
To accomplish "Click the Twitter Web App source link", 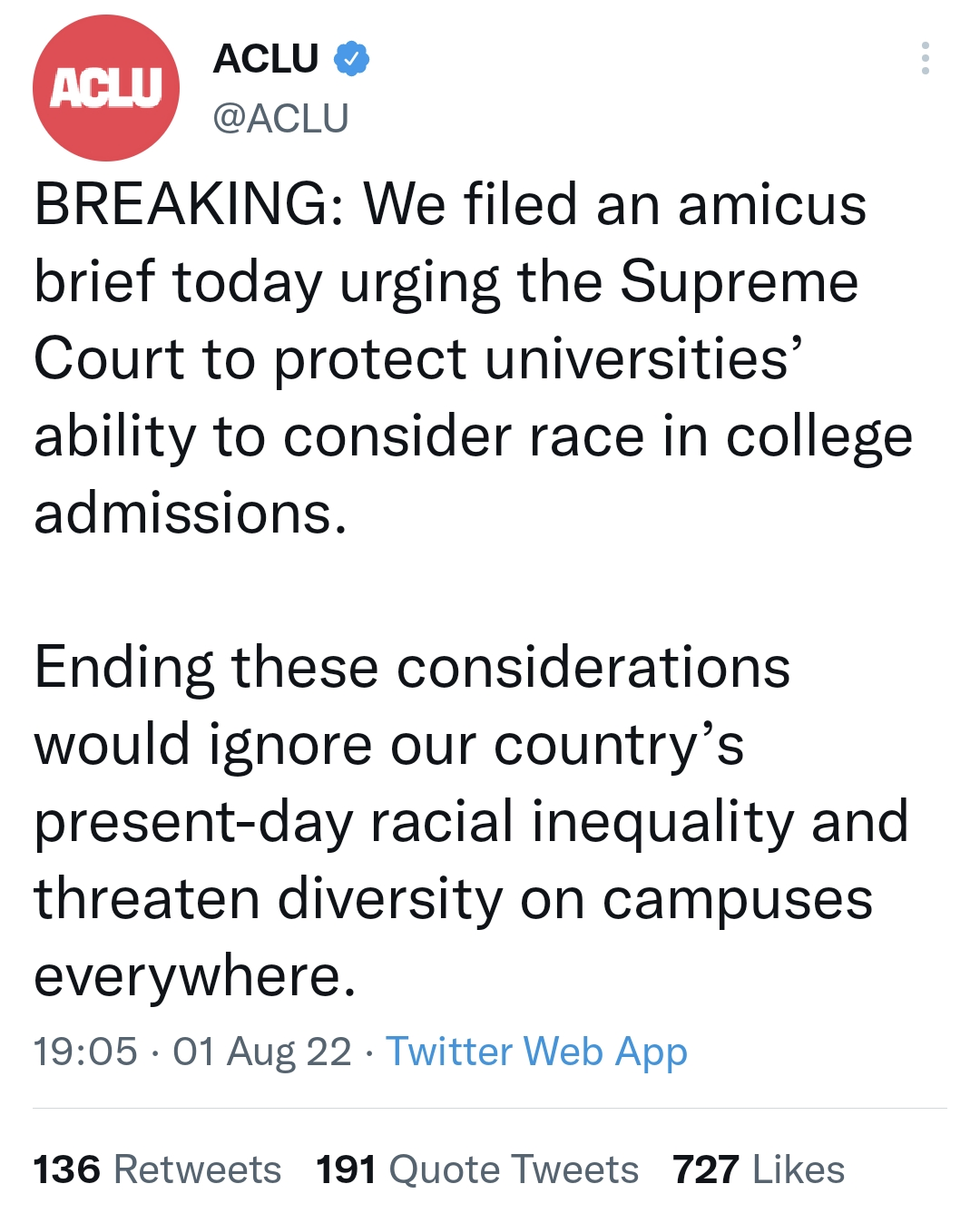I will click(x=536, y=1052).
